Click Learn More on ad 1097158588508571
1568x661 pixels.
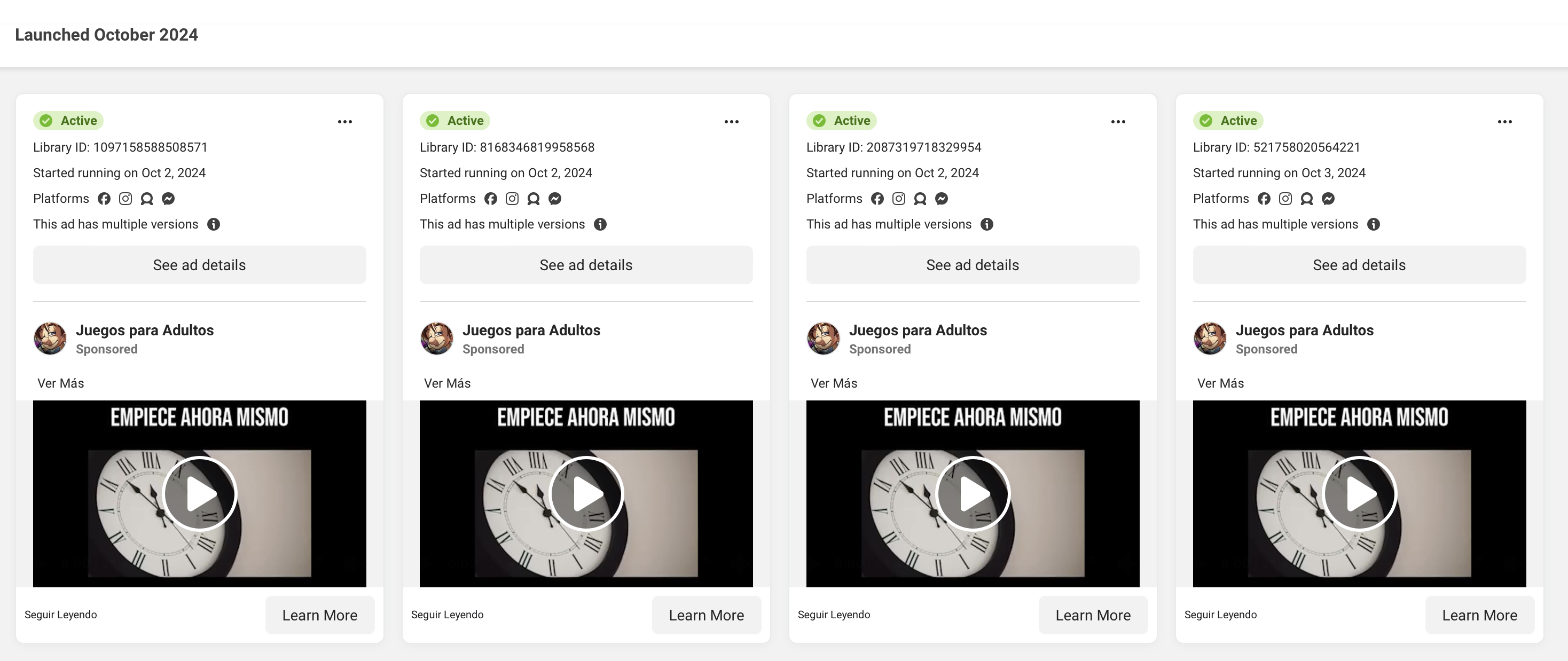(319, 615)
